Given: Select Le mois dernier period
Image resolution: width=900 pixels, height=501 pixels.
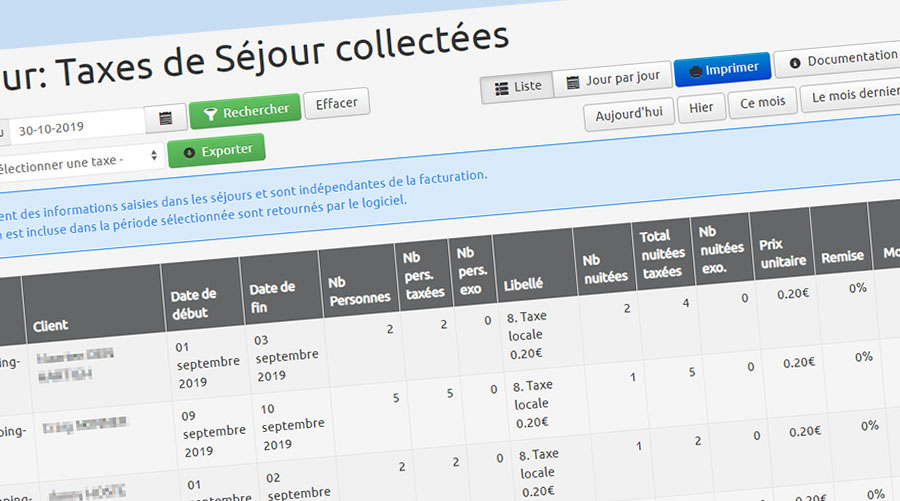Looking at the screenshot, I should coord(851,95).
